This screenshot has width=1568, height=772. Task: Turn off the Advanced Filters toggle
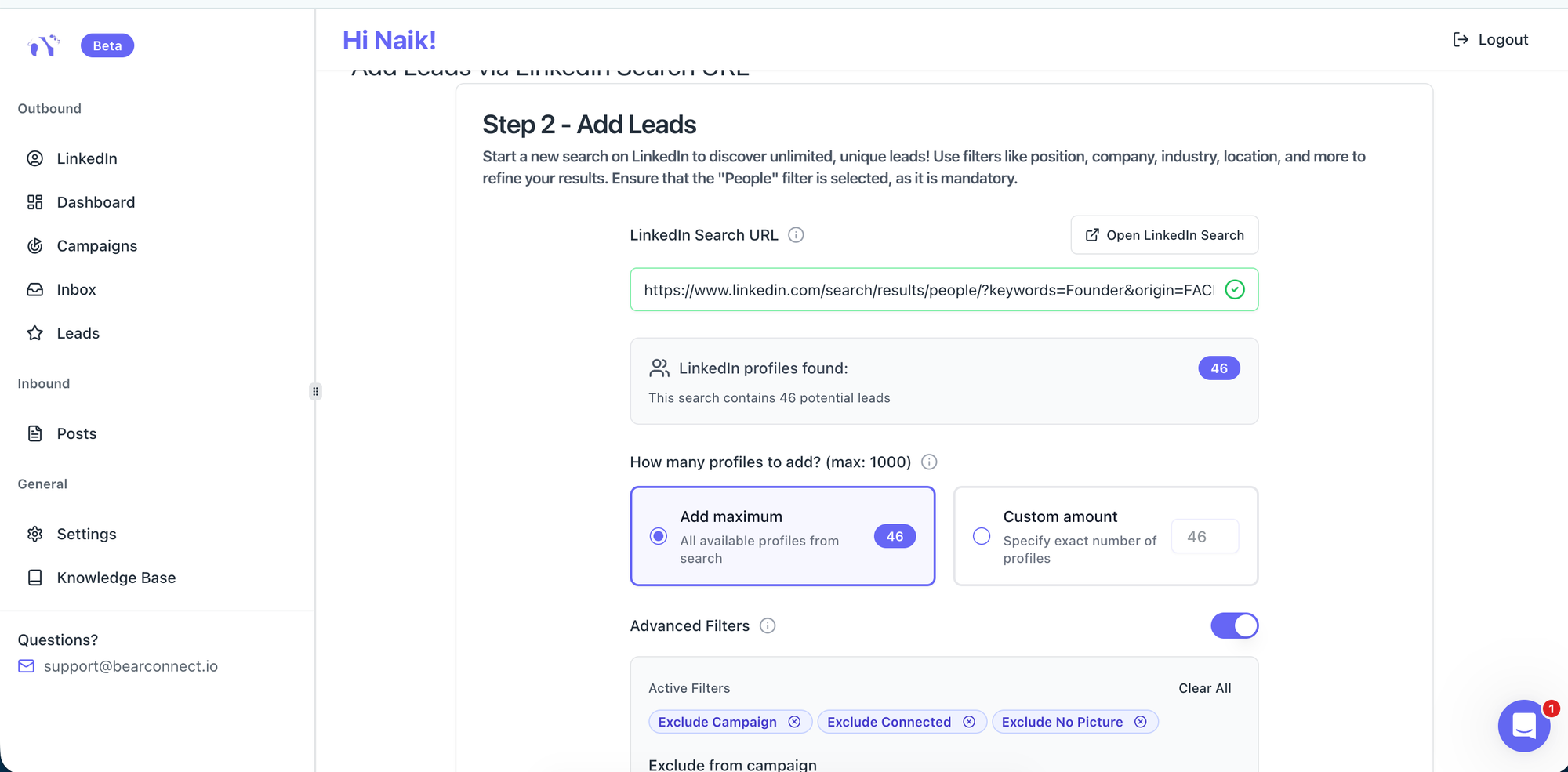[1234, 625]
